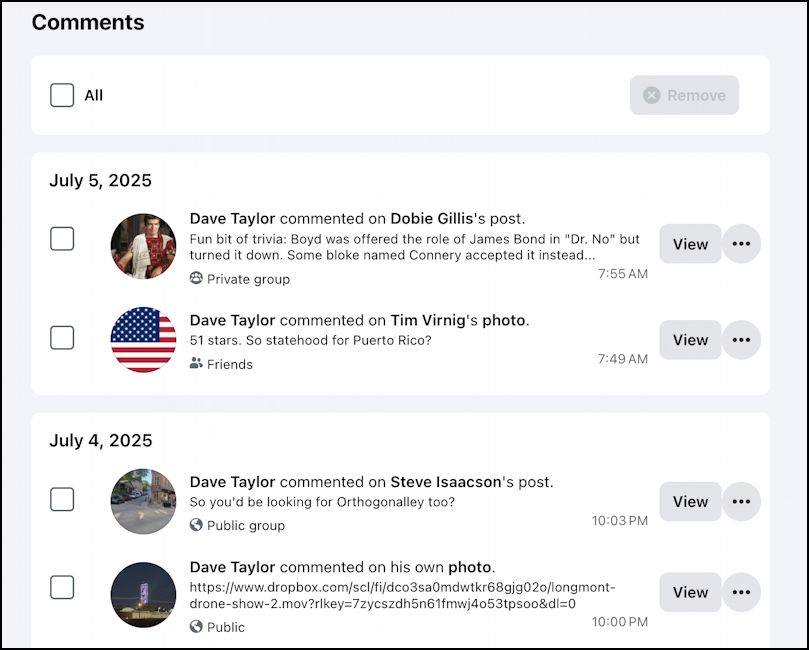
Task: View the comment on Dobie Gillis's post
Action: coord(690,243)
